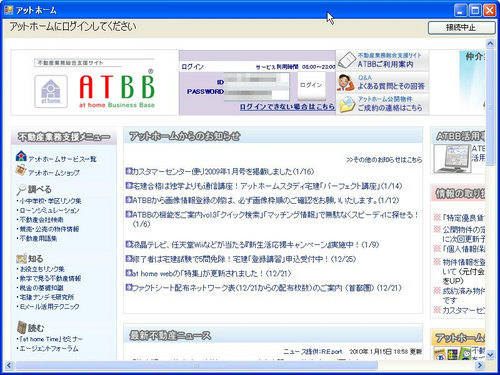The image size is (500, 375).
Task: Click bullet icon beside 宅建合格 notice
Action: tap(129, 185)
